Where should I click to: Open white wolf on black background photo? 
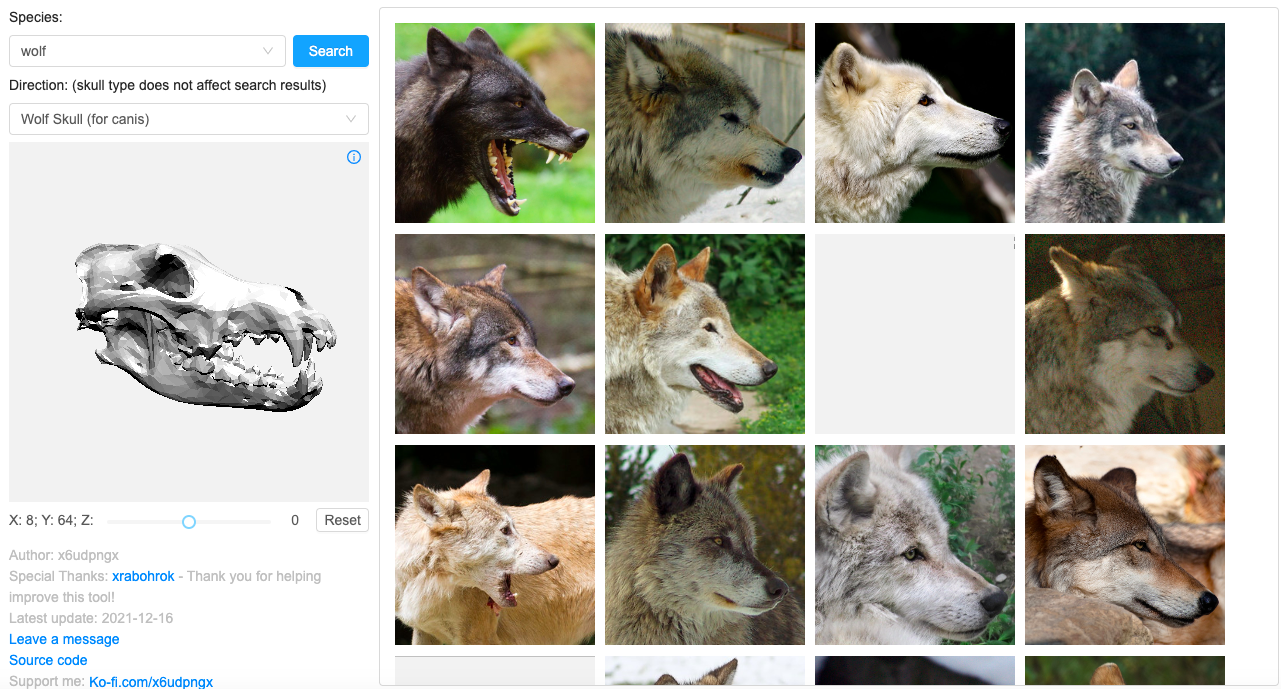pos(915,123)
